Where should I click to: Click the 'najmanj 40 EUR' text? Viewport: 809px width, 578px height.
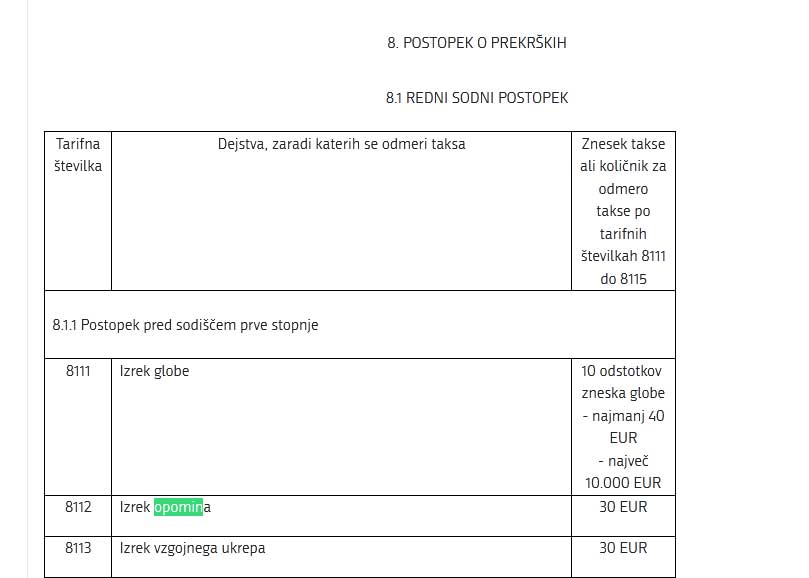pos(623,427)
